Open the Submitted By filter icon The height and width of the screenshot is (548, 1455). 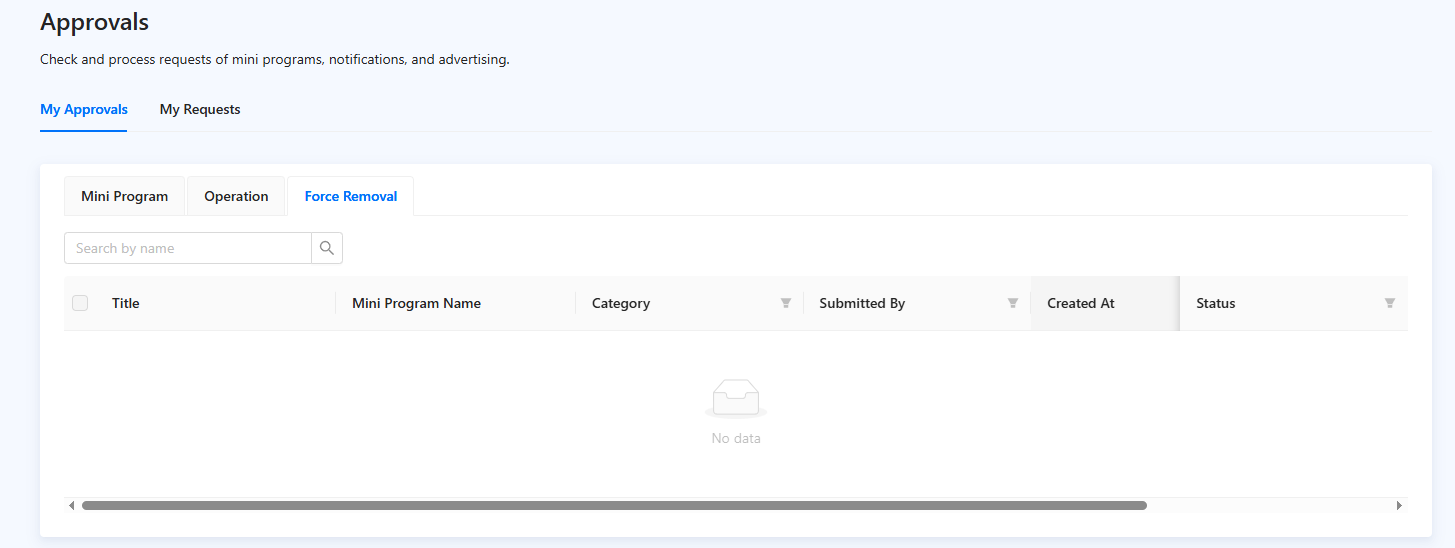click(1013, 303)
